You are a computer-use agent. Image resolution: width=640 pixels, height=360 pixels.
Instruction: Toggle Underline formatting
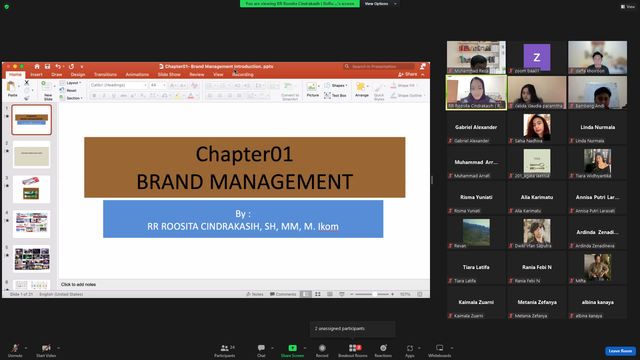coord(113,96)
